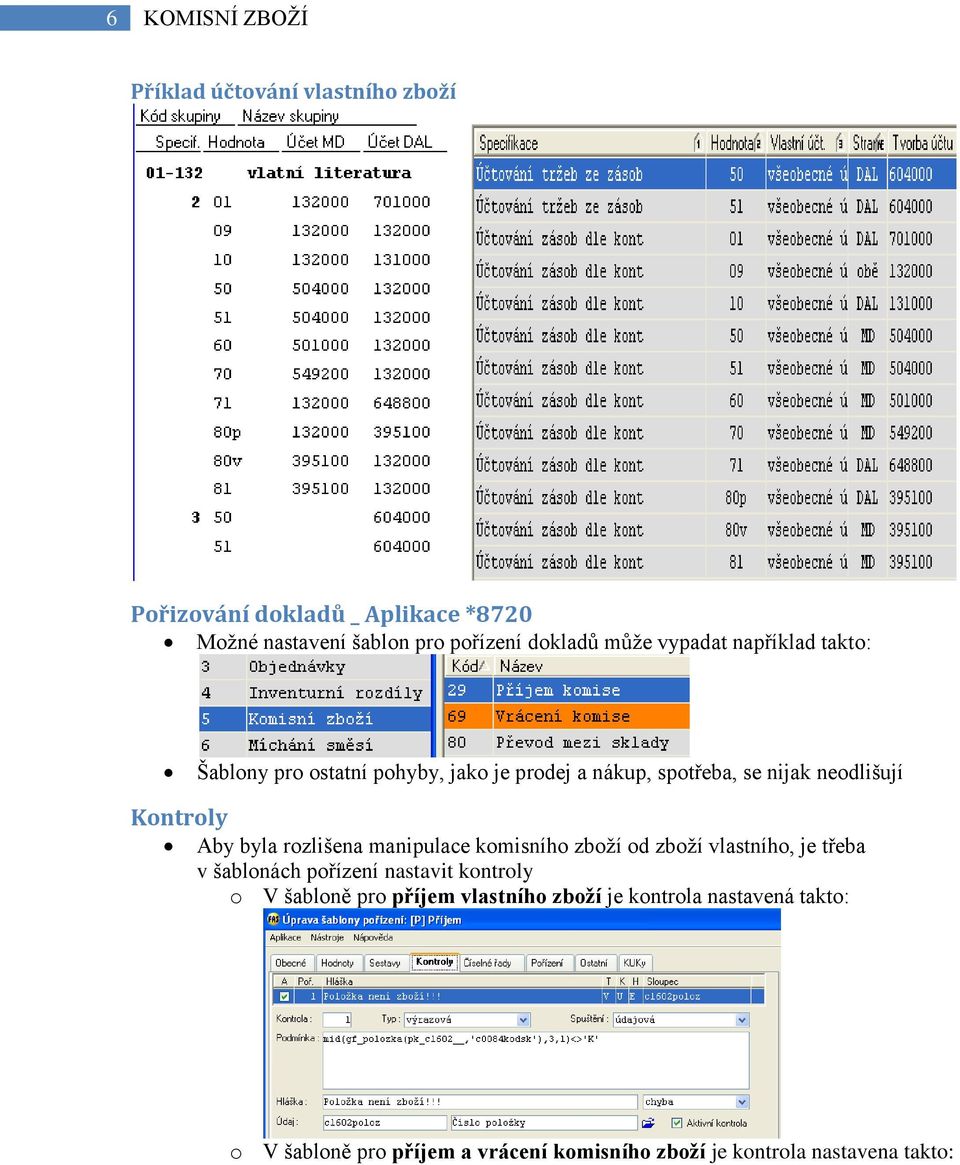Select template 80 Převod mezi sklady
The image size is (960, 1165).
tap(567, 742)
